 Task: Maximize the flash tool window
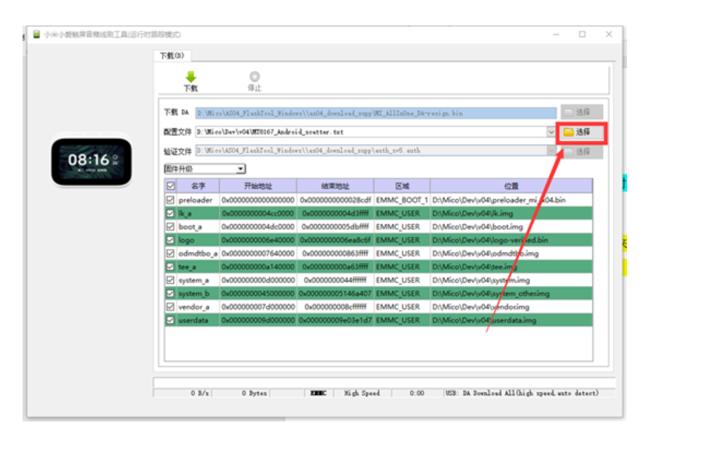click(x=582, y=34)
